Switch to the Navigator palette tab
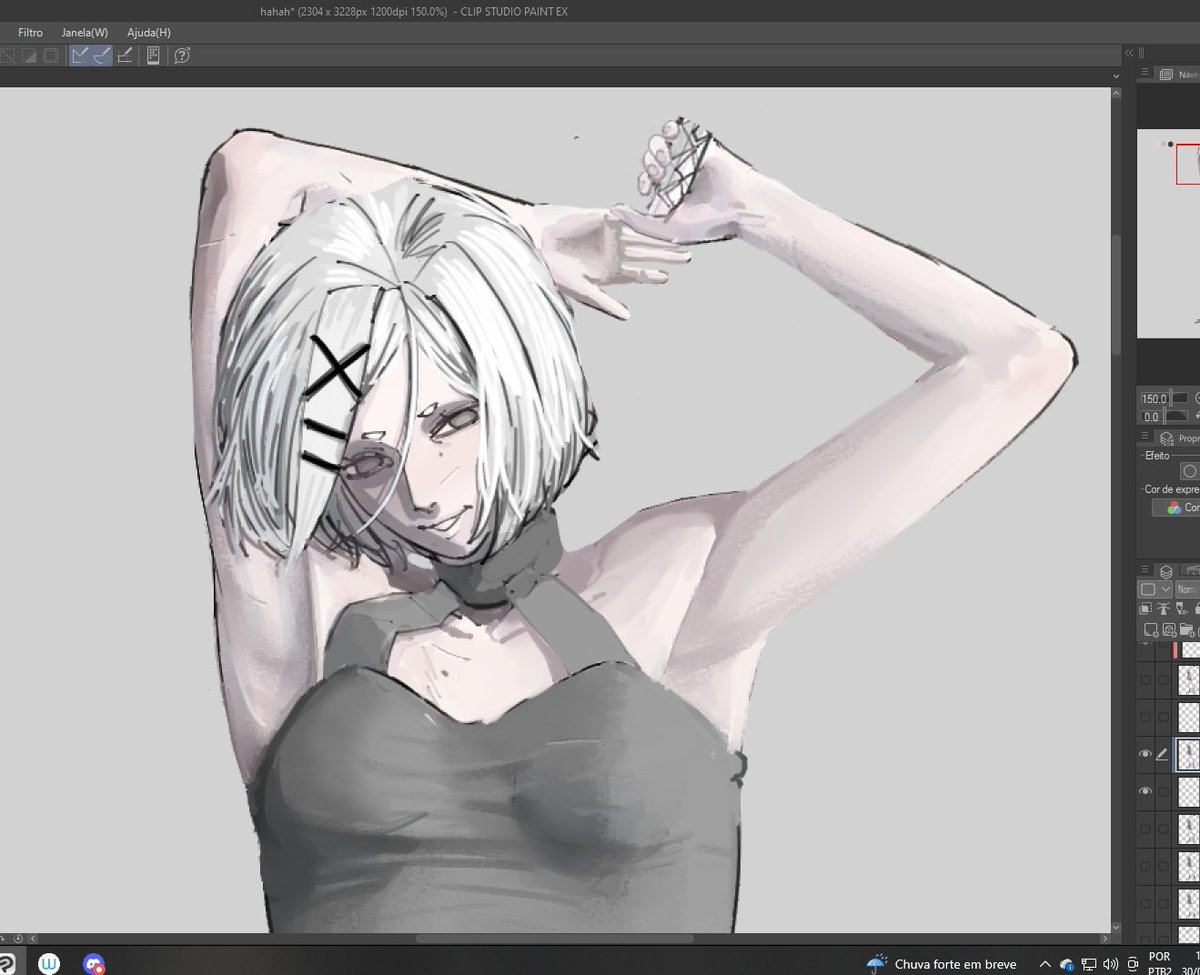The height and width of the screenshot is (975, 1200). [1180, 75]
